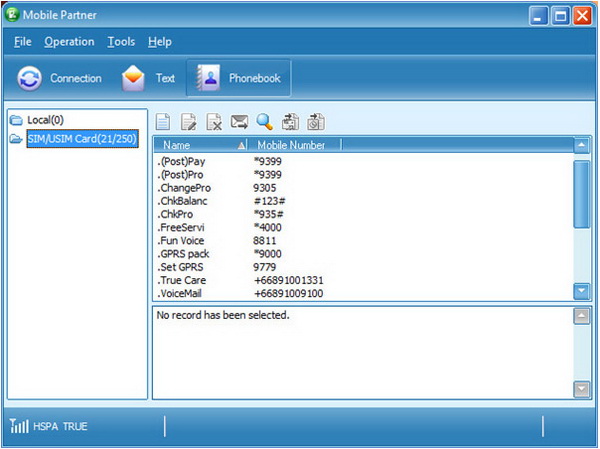The width and height of the screenshot is (600, 449).
Task: Open the Text envelope icon
Action: (x=133, y=78)
